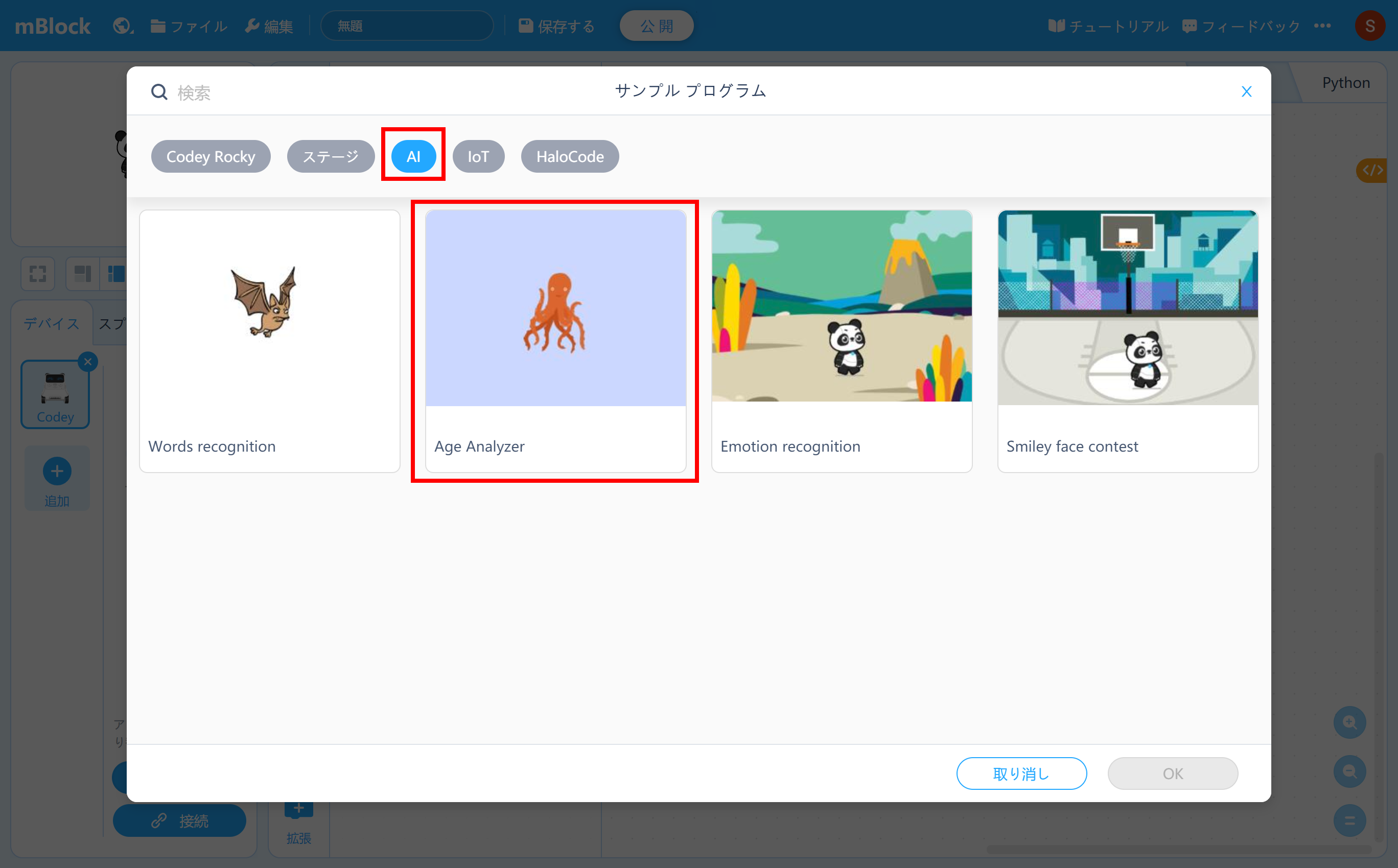The height and width of the screenshot is (868, 1398).
Task: Select the Emotion recognition sample thumbnail
Action: point(841,306)
